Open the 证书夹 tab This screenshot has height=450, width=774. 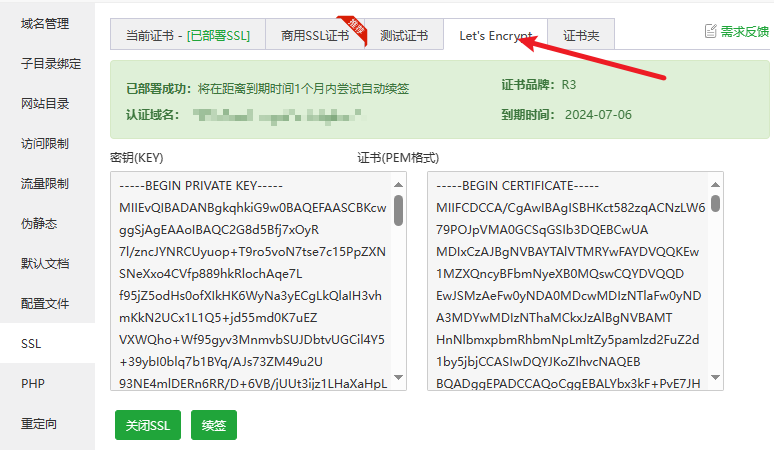(x=581, y=36)
